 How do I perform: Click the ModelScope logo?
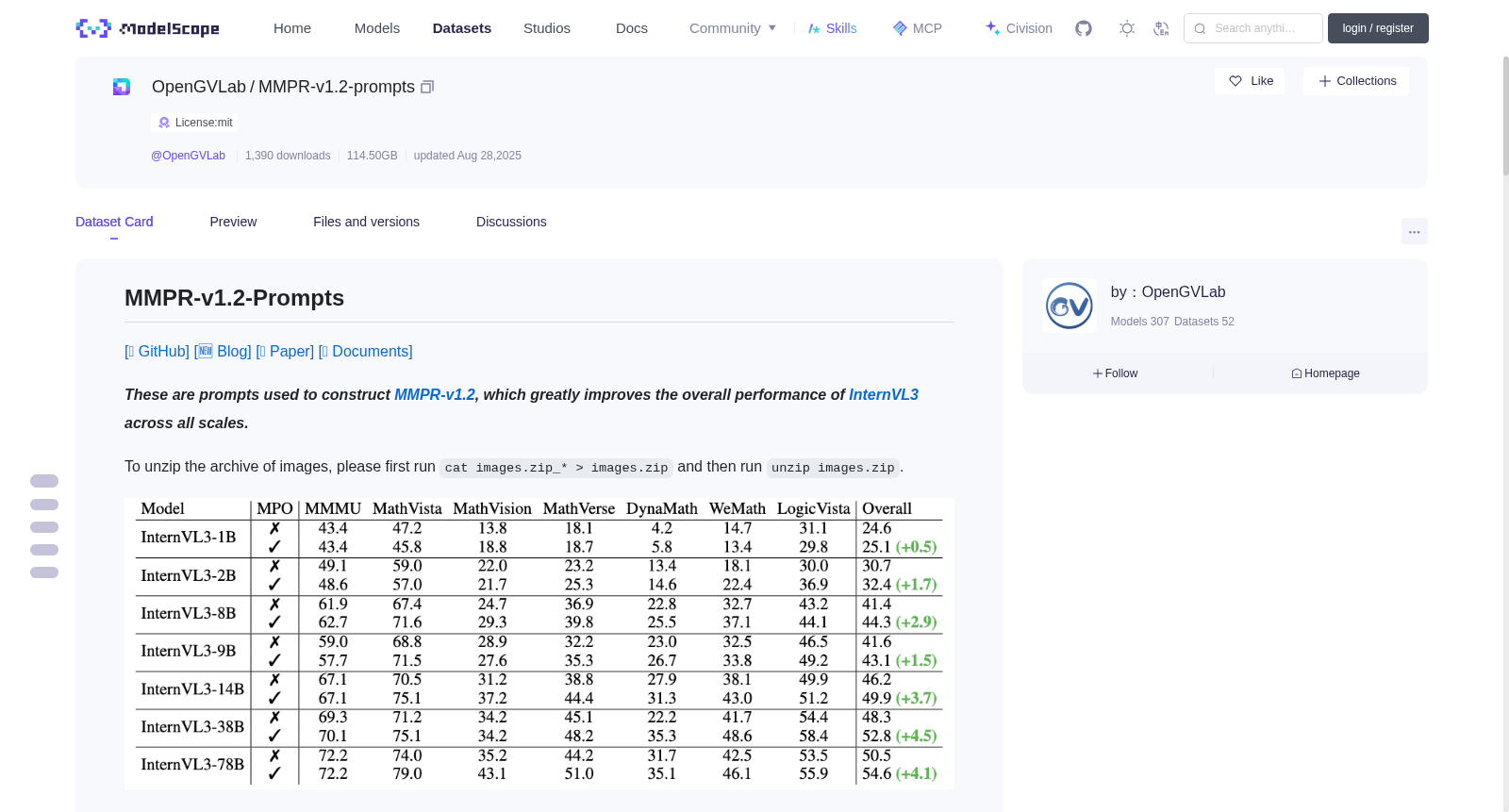pos(147,28)
